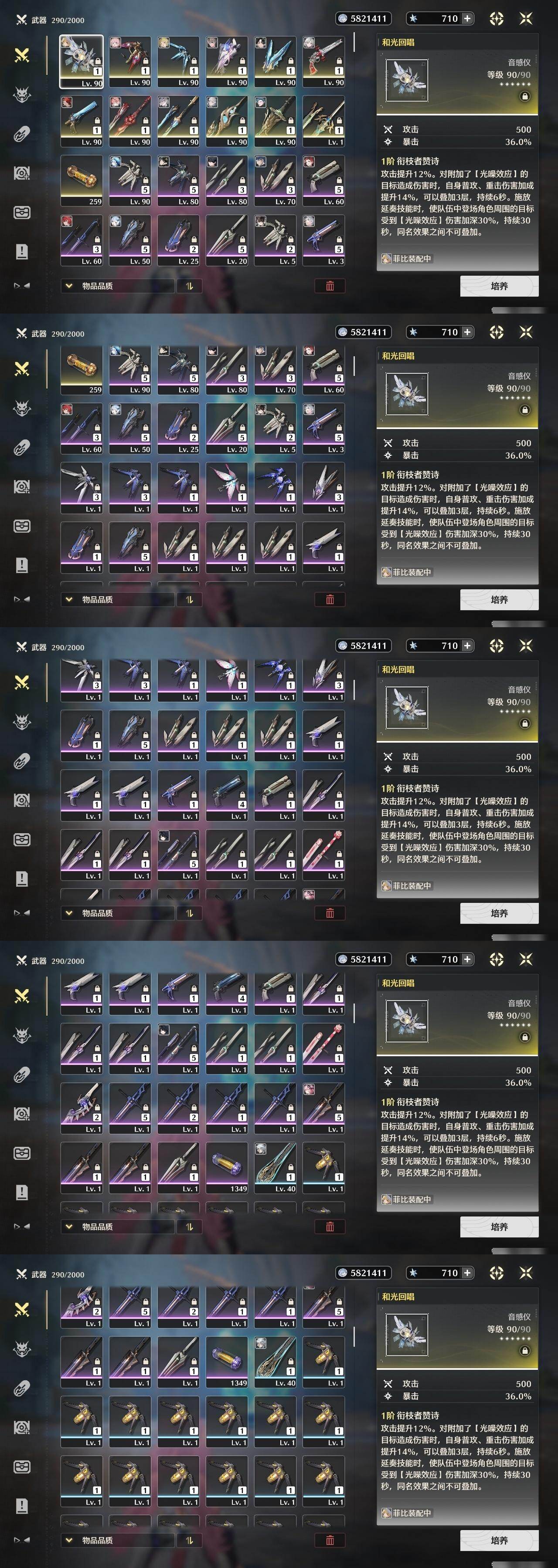Open the 物品品质 filter chevron in the second view
Image resolution: width=558 pixels, height=1568 pixels.
pyautogui.click(x=69, y=600)
